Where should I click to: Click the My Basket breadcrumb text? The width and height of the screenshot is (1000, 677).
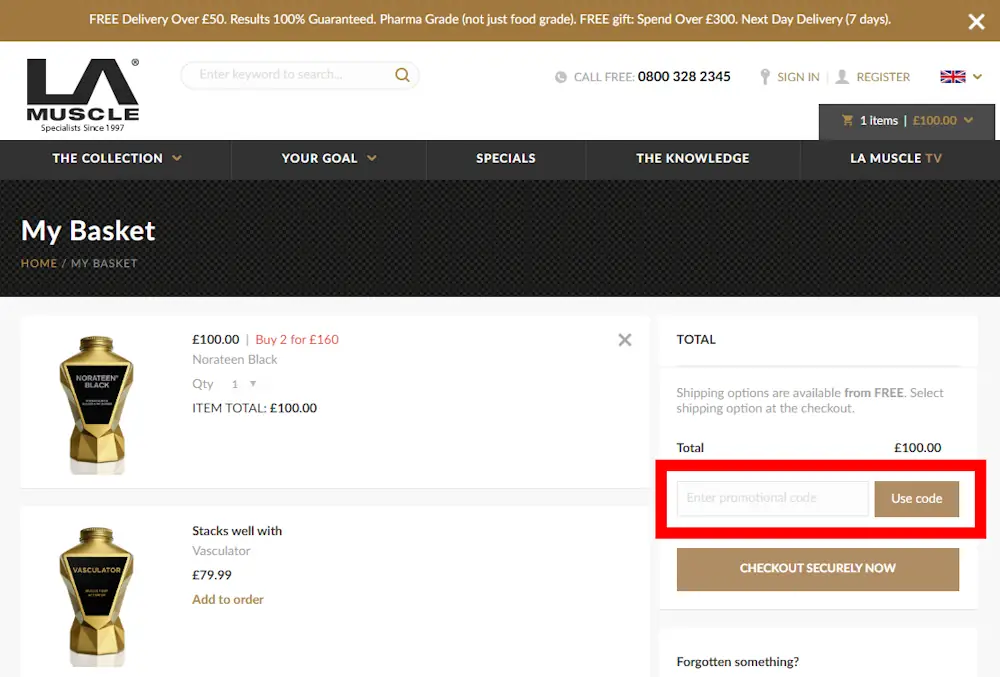click(104, 263)
